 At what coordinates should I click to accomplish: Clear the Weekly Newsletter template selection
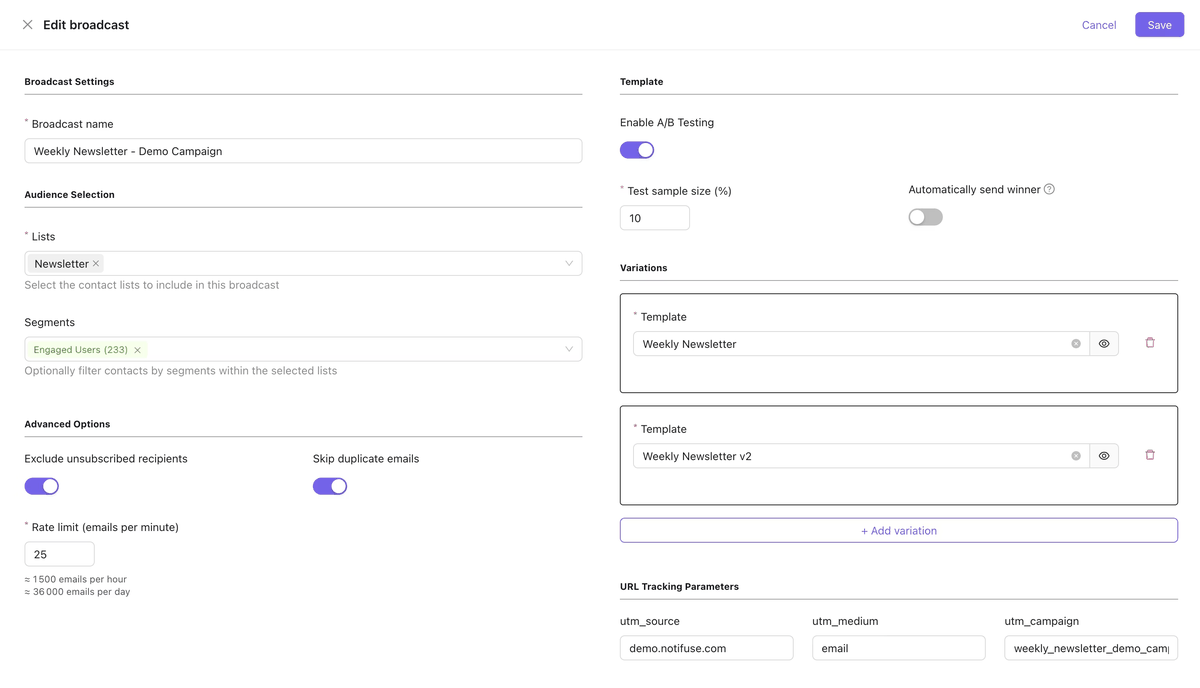pyautogui.click(x=1076, y=344)
